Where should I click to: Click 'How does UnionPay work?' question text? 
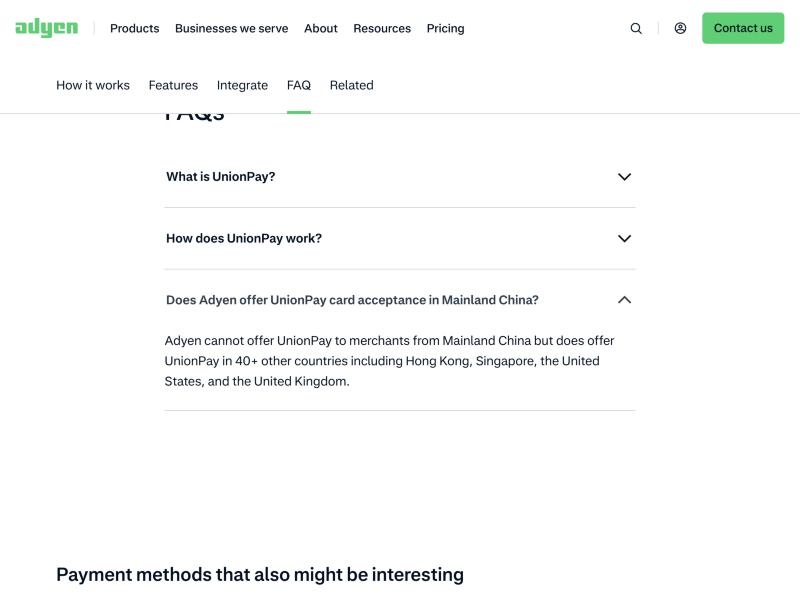(244, 238)
